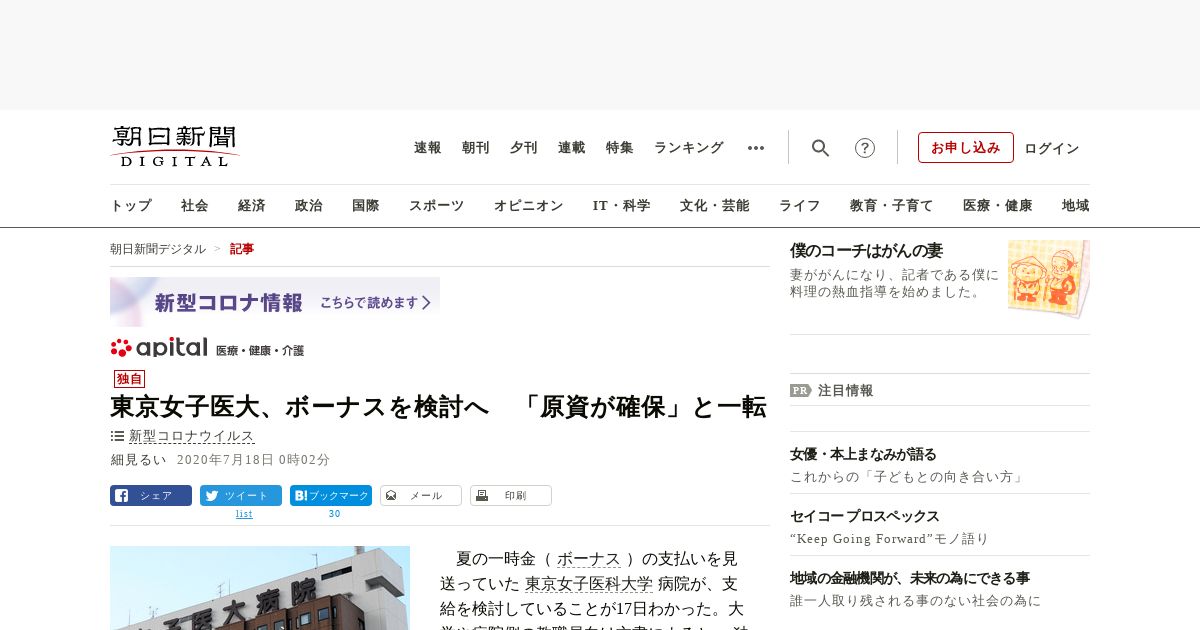Go to the オピニオン navigation tab
1200x630 pixels.
(528, 206)
